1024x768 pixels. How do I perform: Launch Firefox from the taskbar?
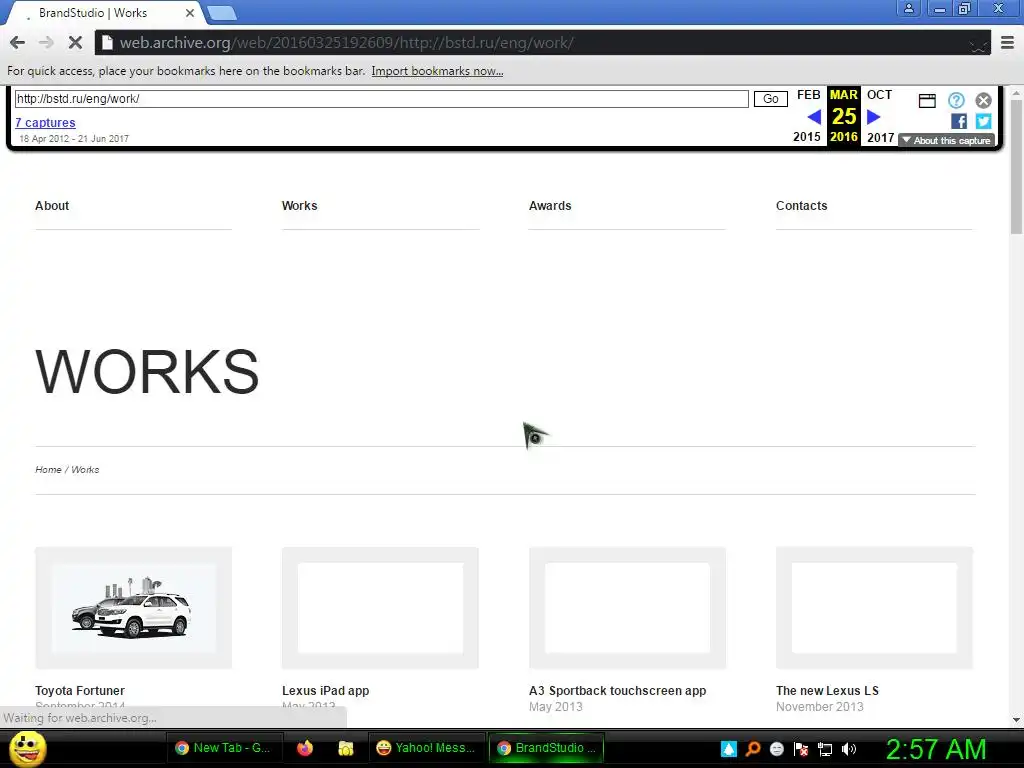(x=304, y=748)
